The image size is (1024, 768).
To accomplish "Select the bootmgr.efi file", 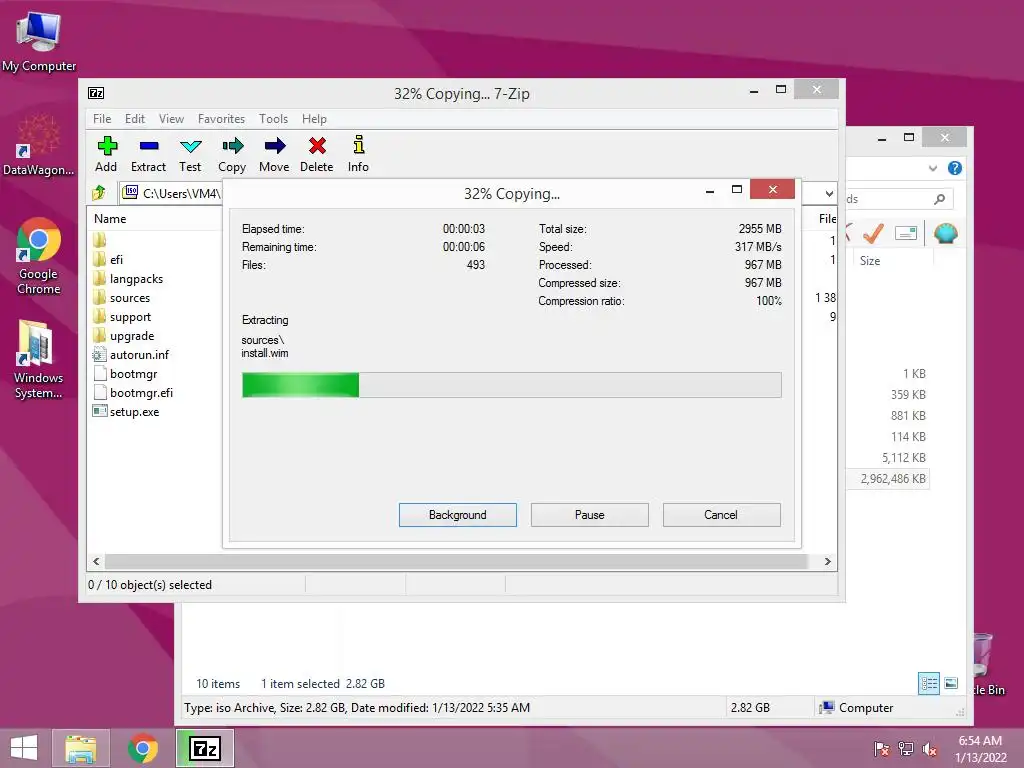I will point(141,392).
